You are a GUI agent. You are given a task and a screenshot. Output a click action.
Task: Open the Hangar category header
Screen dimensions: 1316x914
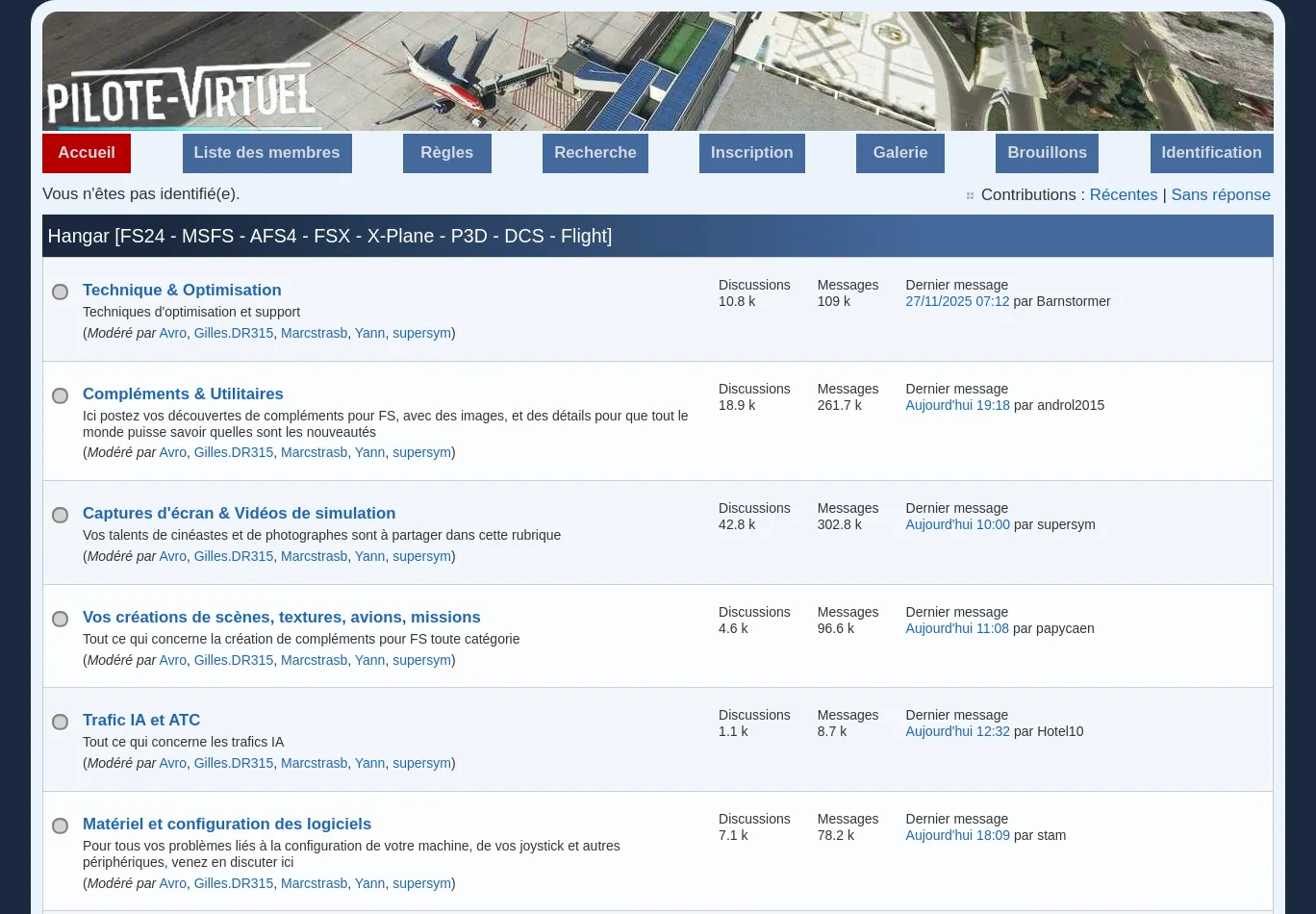(329, 236)
